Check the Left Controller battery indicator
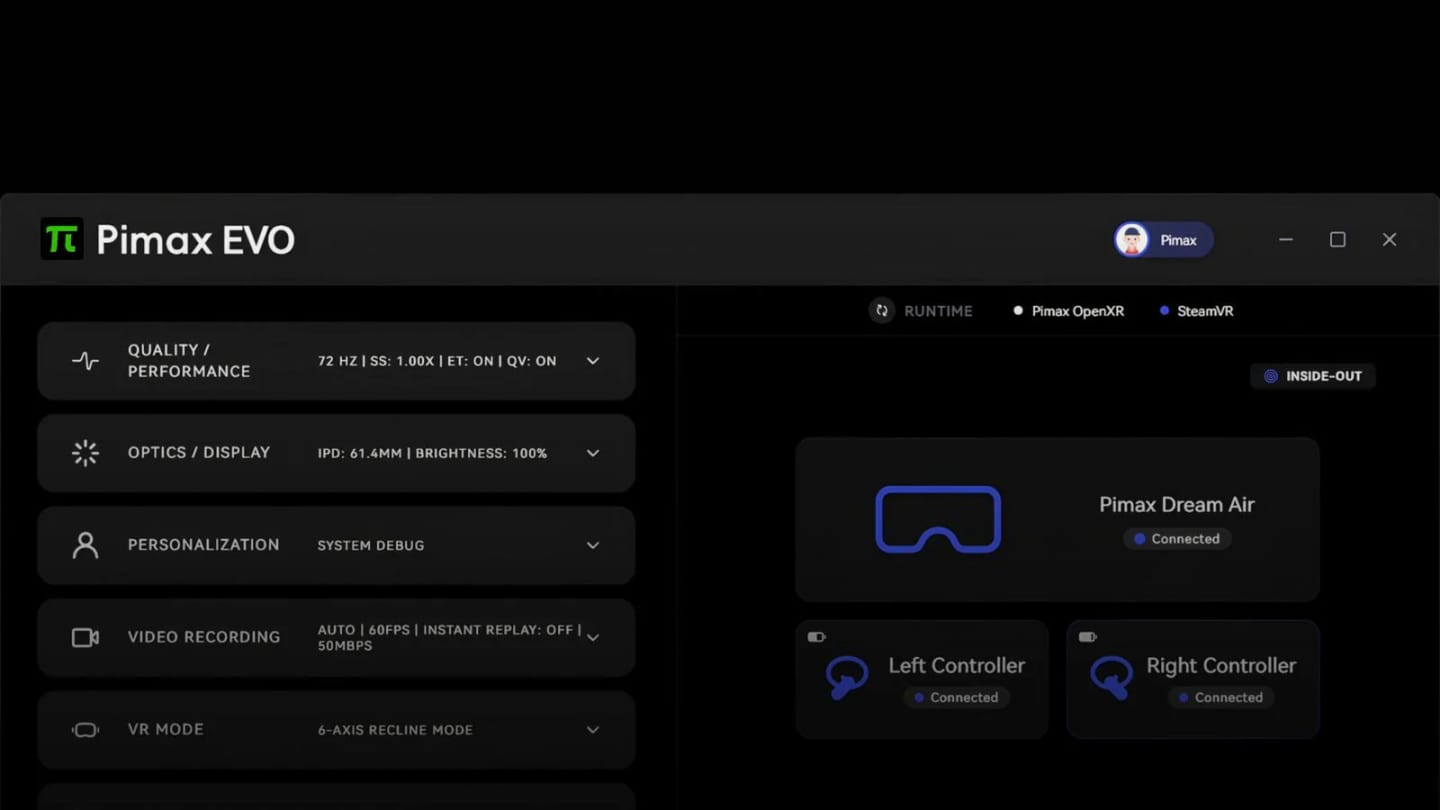This screenshot has height=810, width=1440. [816, 637]
